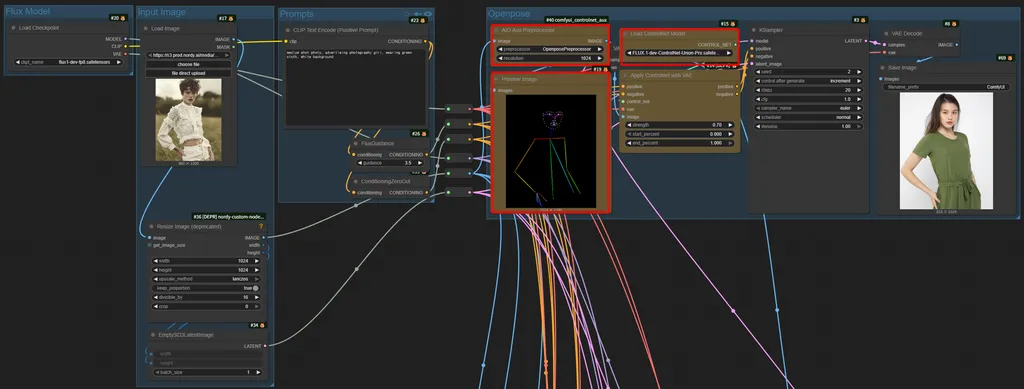Click the clip input dot on CLIP Text Encode

[285, 41]
